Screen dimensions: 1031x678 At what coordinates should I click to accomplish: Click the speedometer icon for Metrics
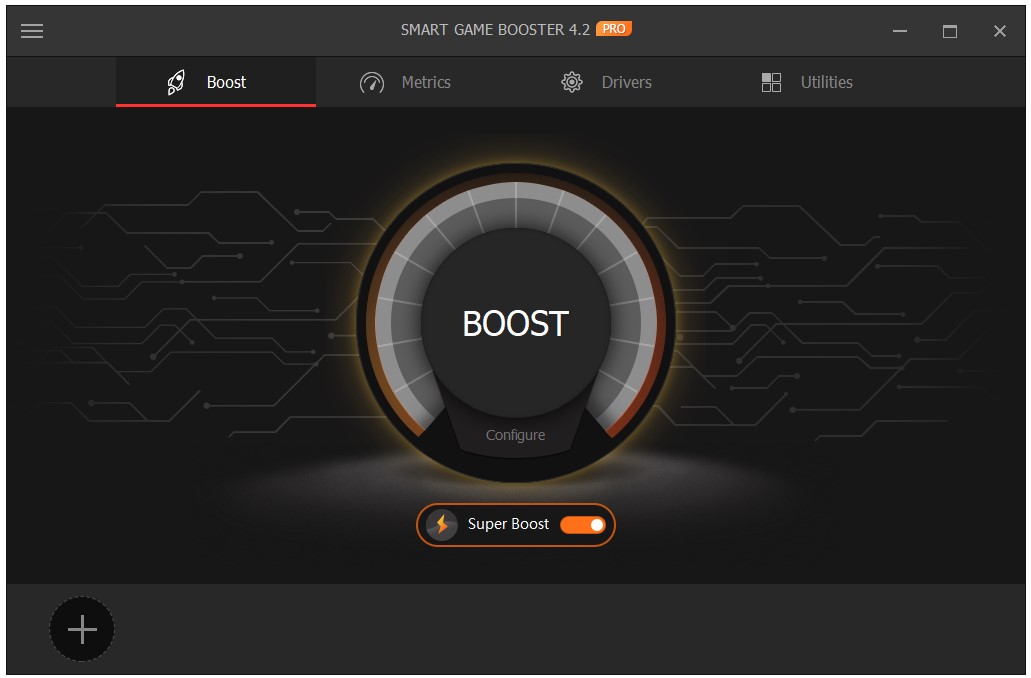click(372, 83)
